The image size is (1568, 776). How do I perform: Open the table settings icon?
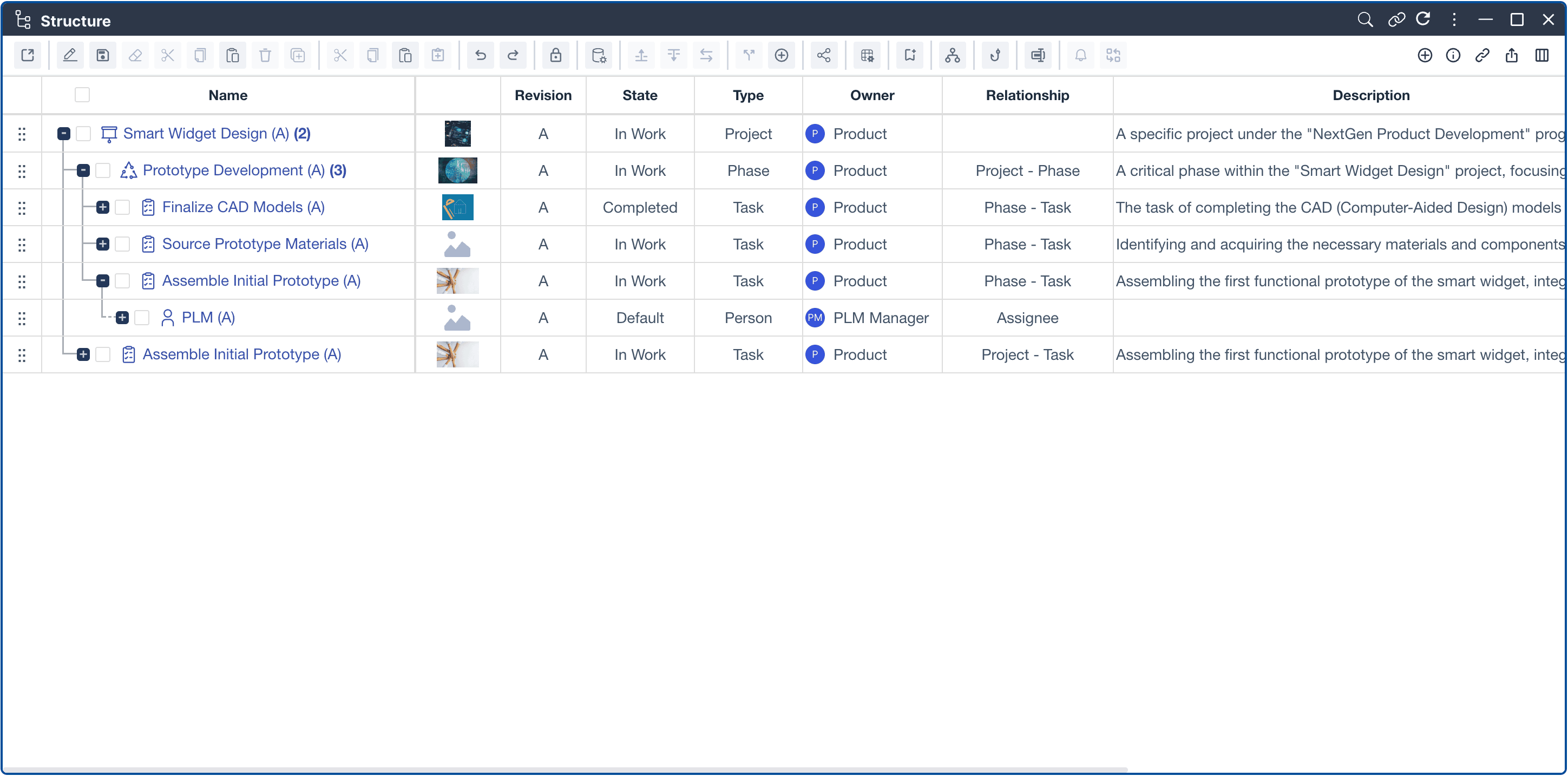point(868,55)
